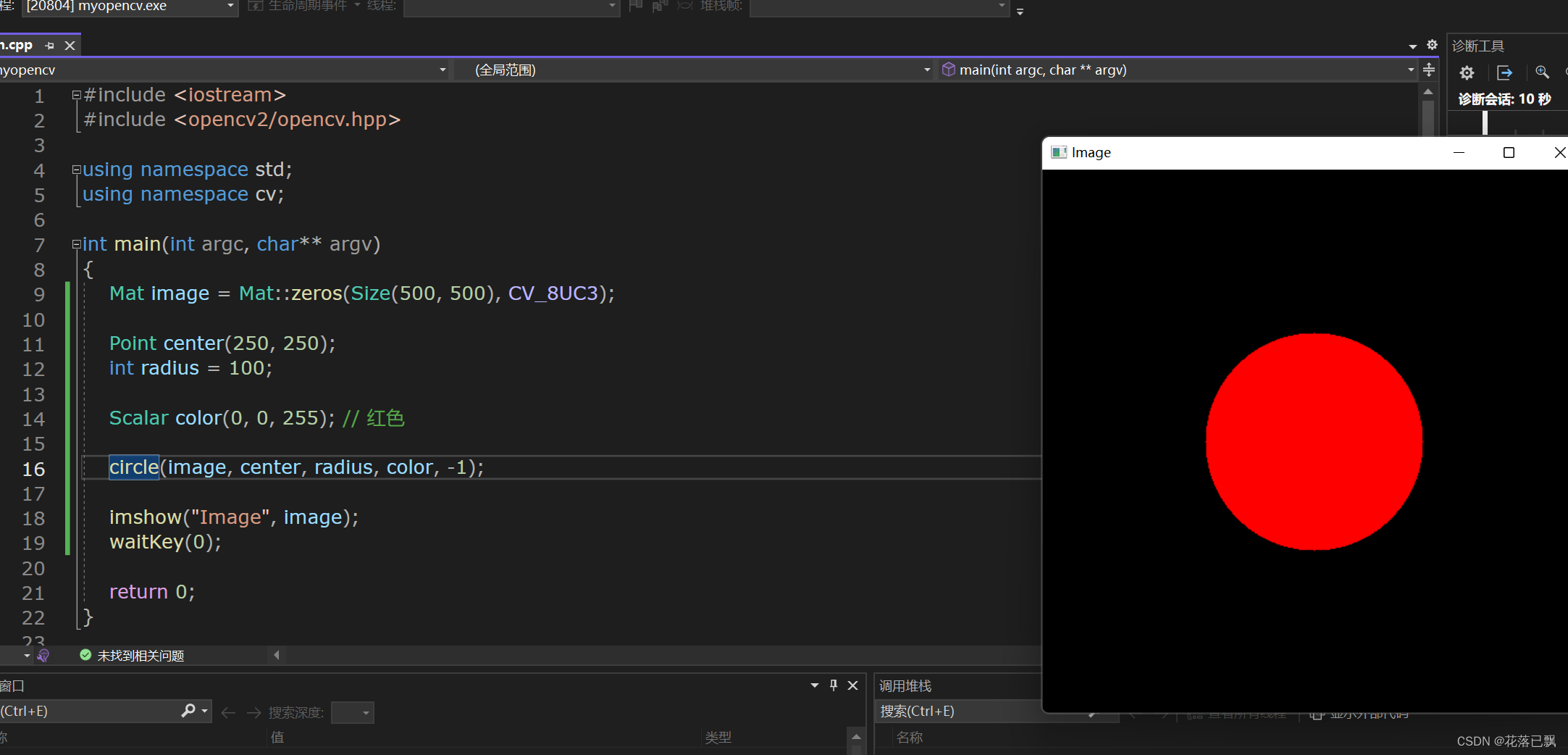Click the diagnostic session timeline marker
1568x755 pixels.
[1485, 122]
